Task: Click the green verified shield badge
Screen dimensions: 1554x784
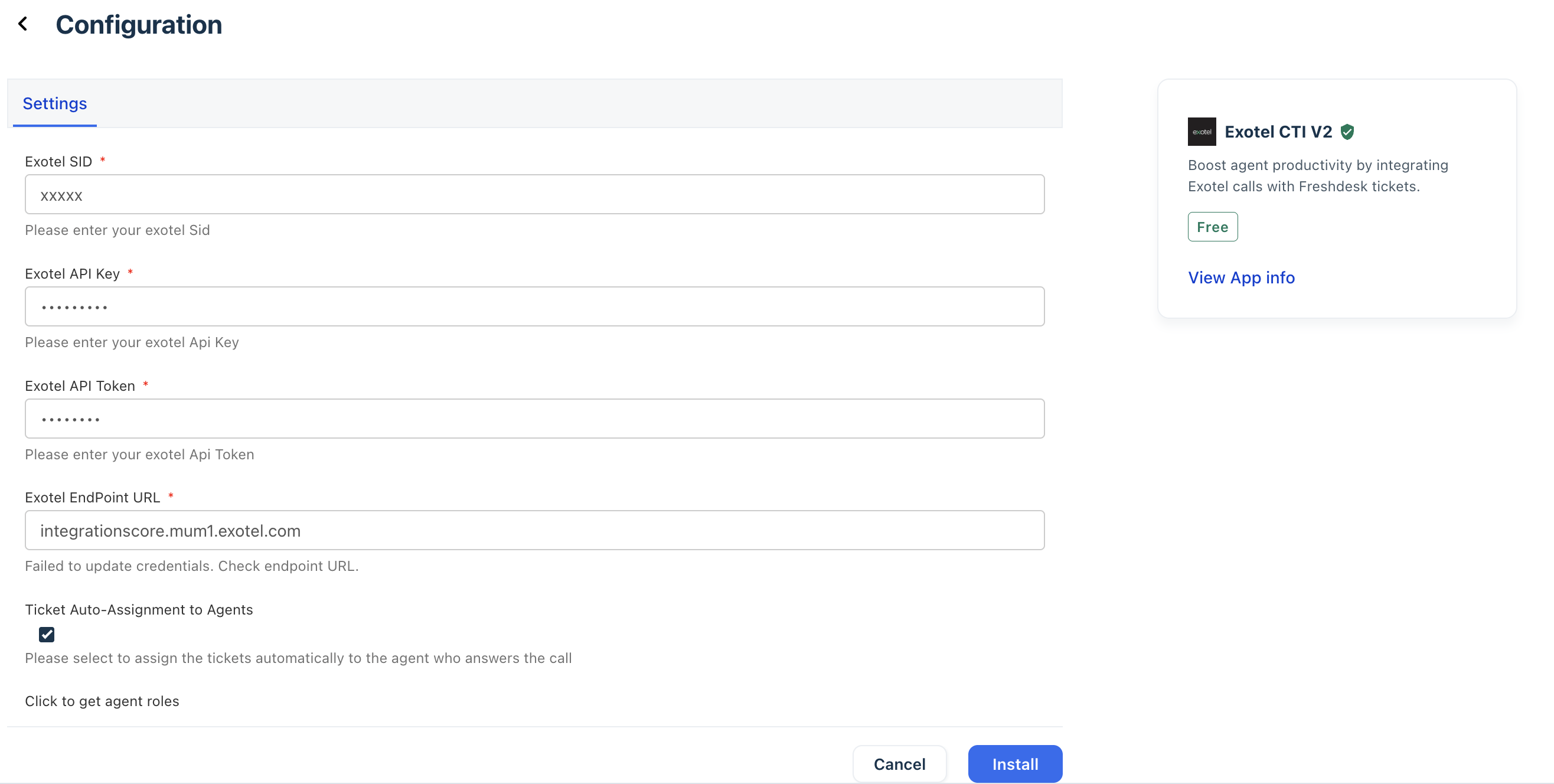Action: pos(1347,132)
